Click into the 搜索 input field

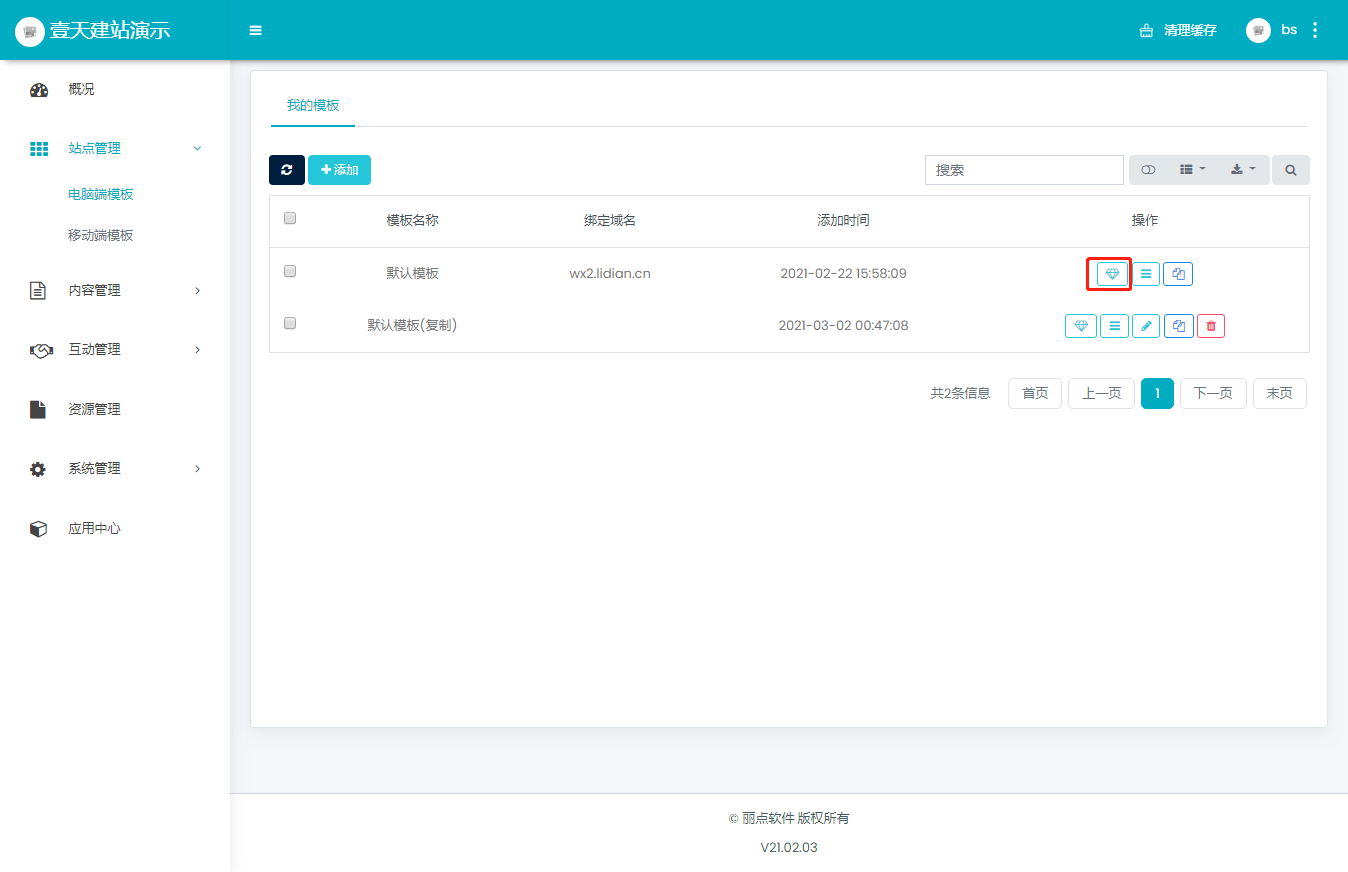pos(1024,170)
